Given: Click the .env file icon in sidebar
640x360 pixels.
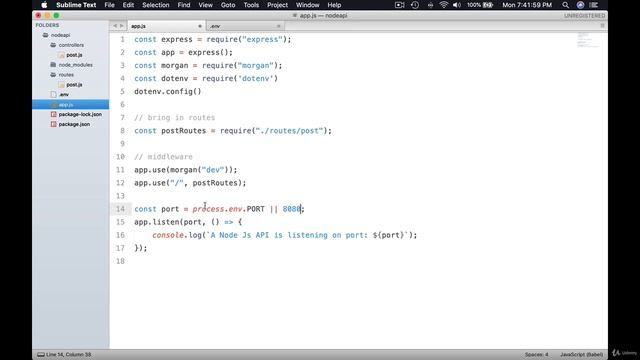Looking at the screenshot, I should (53, 94).
